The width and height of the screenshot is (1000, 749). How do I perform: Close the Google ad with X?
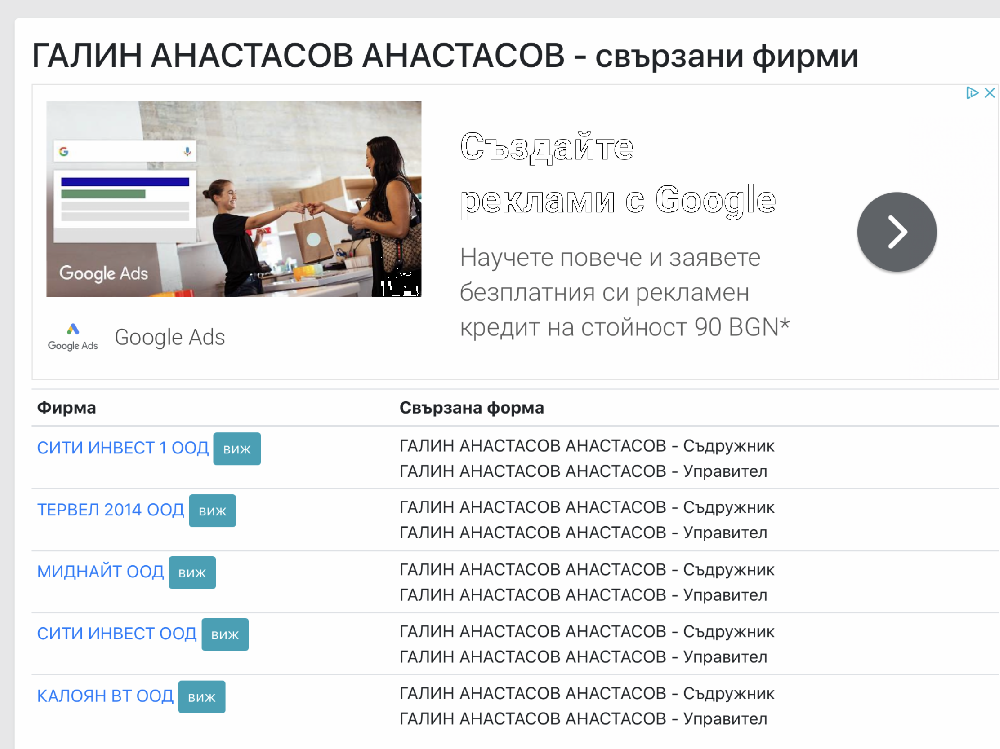[x=989, y=93]
